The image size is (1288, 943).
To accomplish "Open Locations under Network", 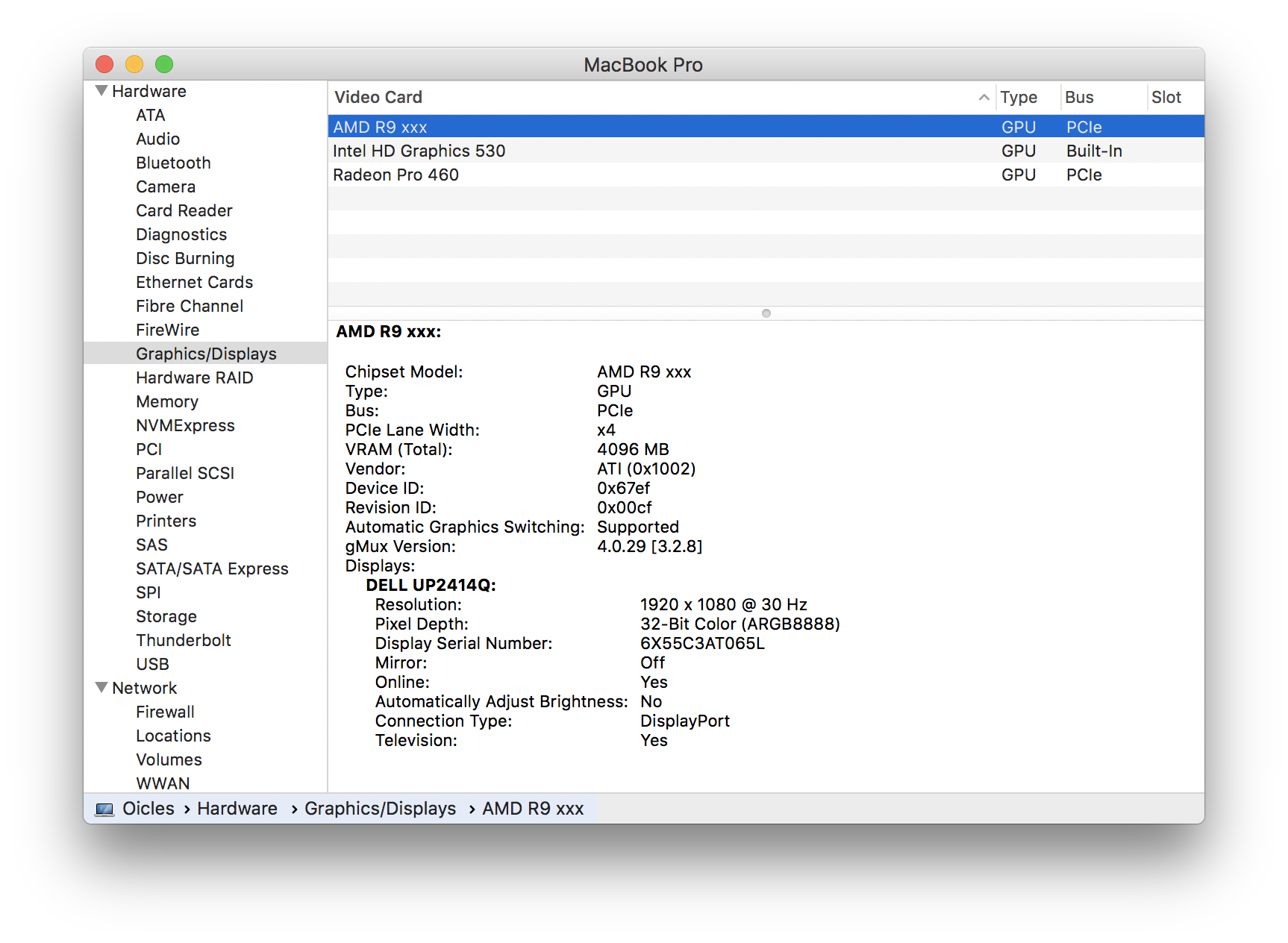I will (173, 736).
